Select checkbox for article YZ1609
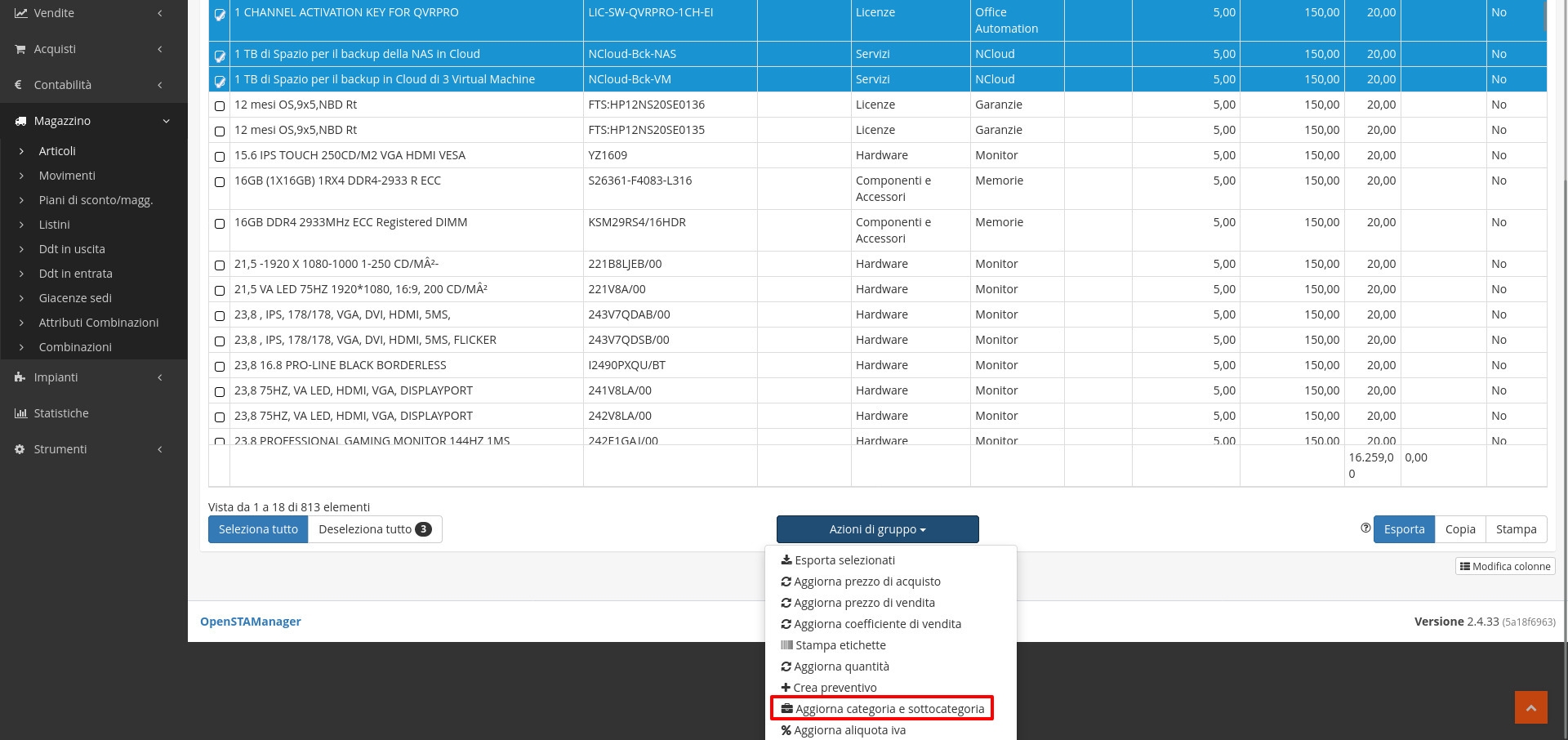Screen dimensions: 1568x740 pos(220,157)
